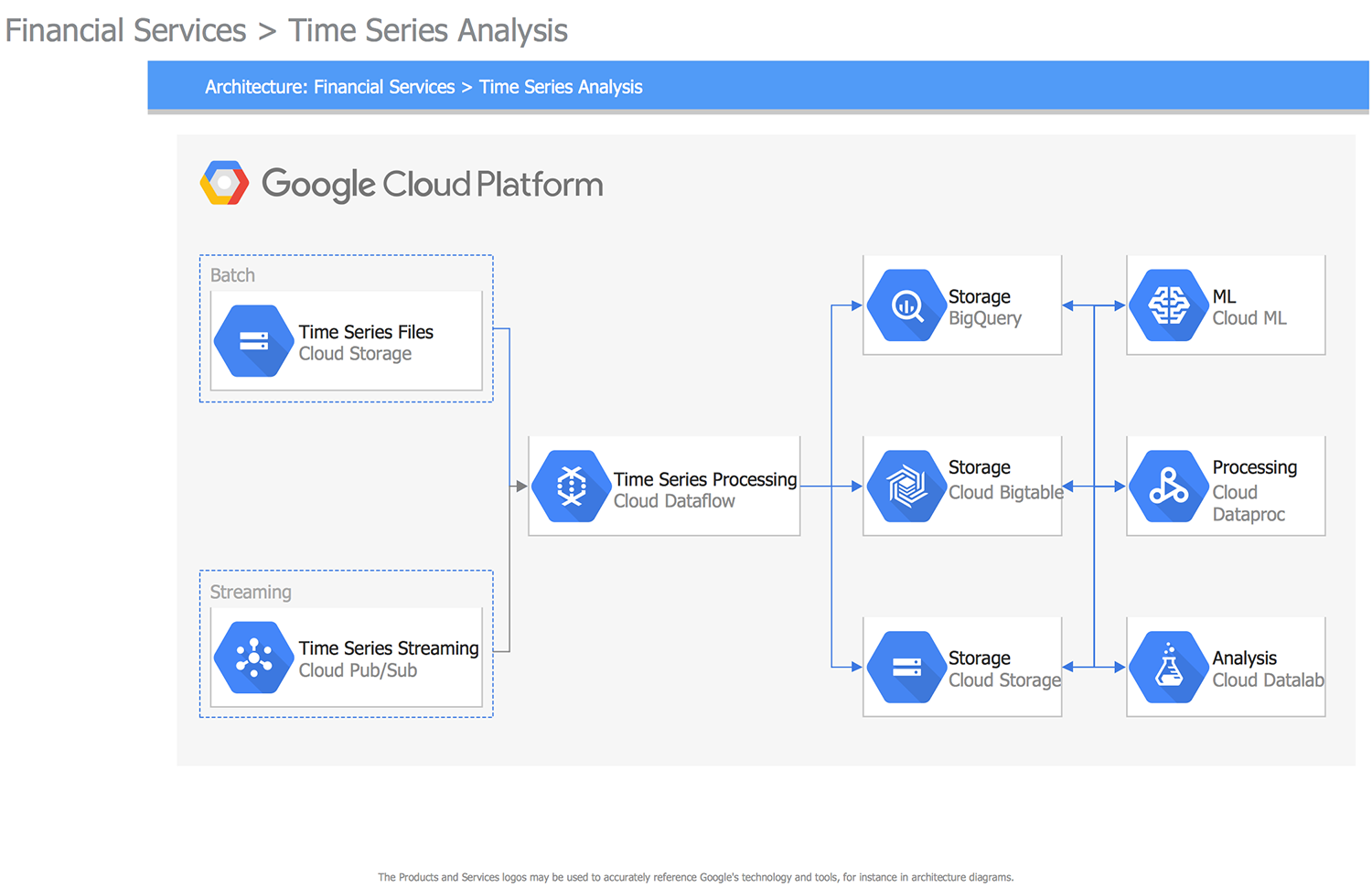The image size is (1372, 888).
Task: Select the BigQuery hexagon icon
Action: pyautogui.click(x=906, y=305)
